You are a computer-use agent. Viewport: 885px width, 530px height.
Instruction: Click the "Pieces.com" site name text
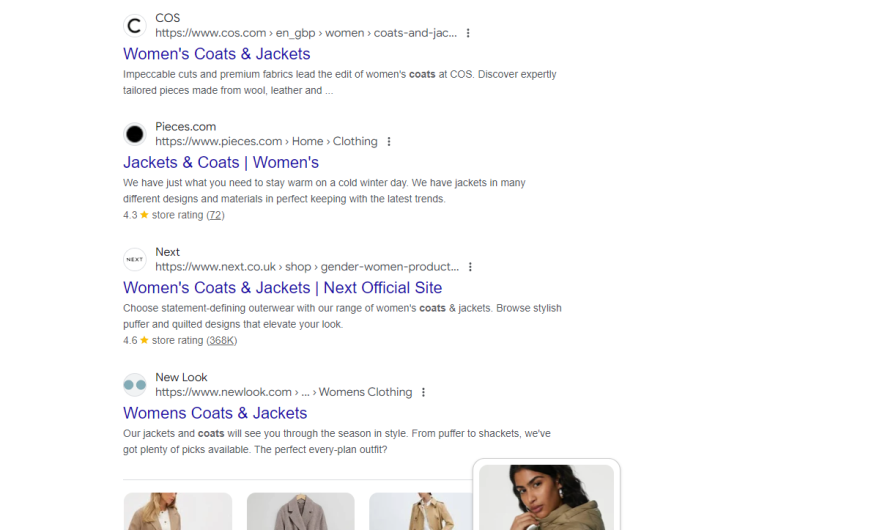pos(186,126)
